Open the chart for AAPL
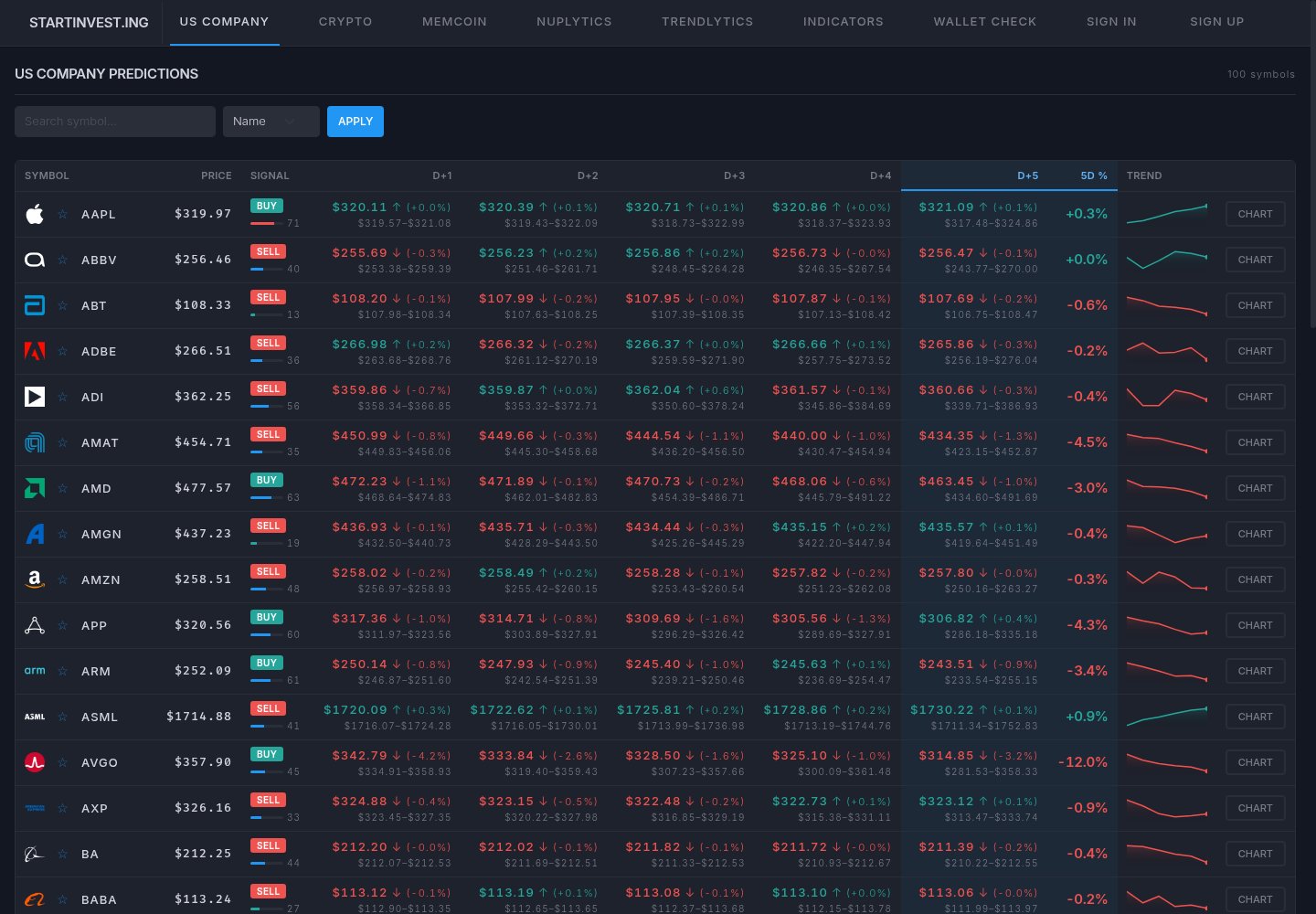 [x=1255, y=214]
